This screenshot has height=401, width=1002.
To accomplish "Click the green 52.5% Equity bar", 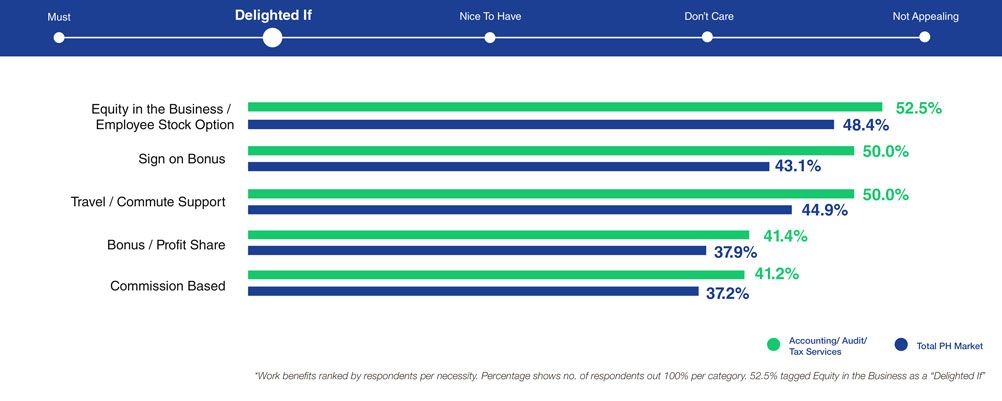I will [x=565, y=107].
